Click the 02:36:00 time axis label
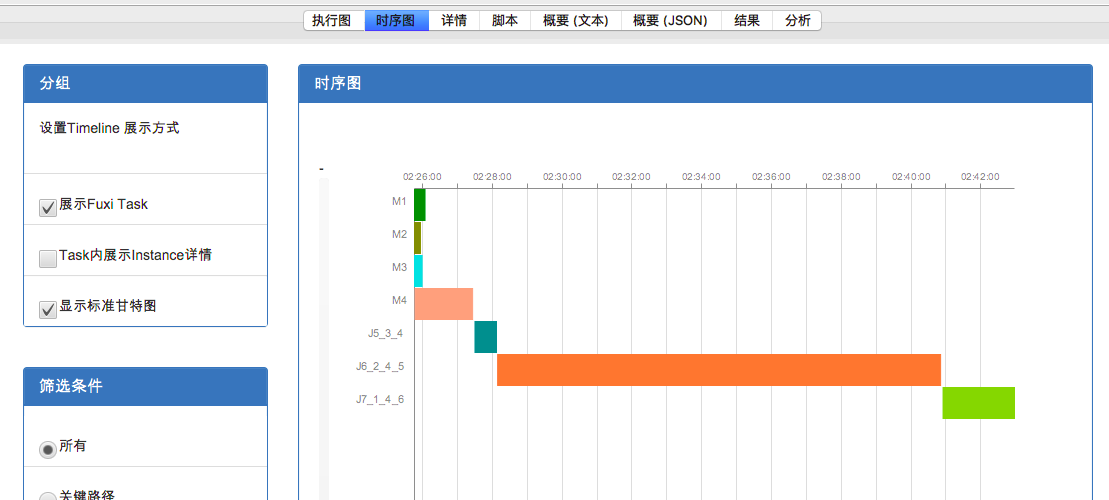This screenshot has height=500, width=1109. [772, 177]
